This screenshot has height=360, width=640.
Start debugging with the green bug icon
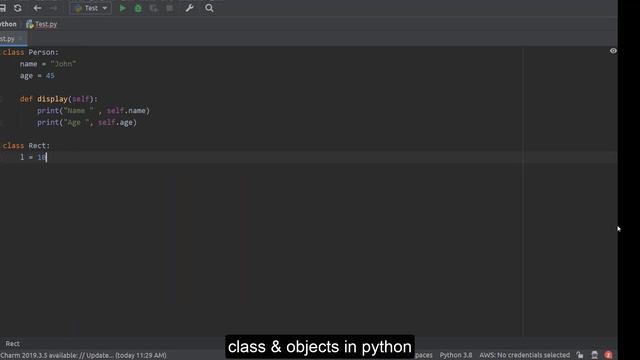pos(138,8)
